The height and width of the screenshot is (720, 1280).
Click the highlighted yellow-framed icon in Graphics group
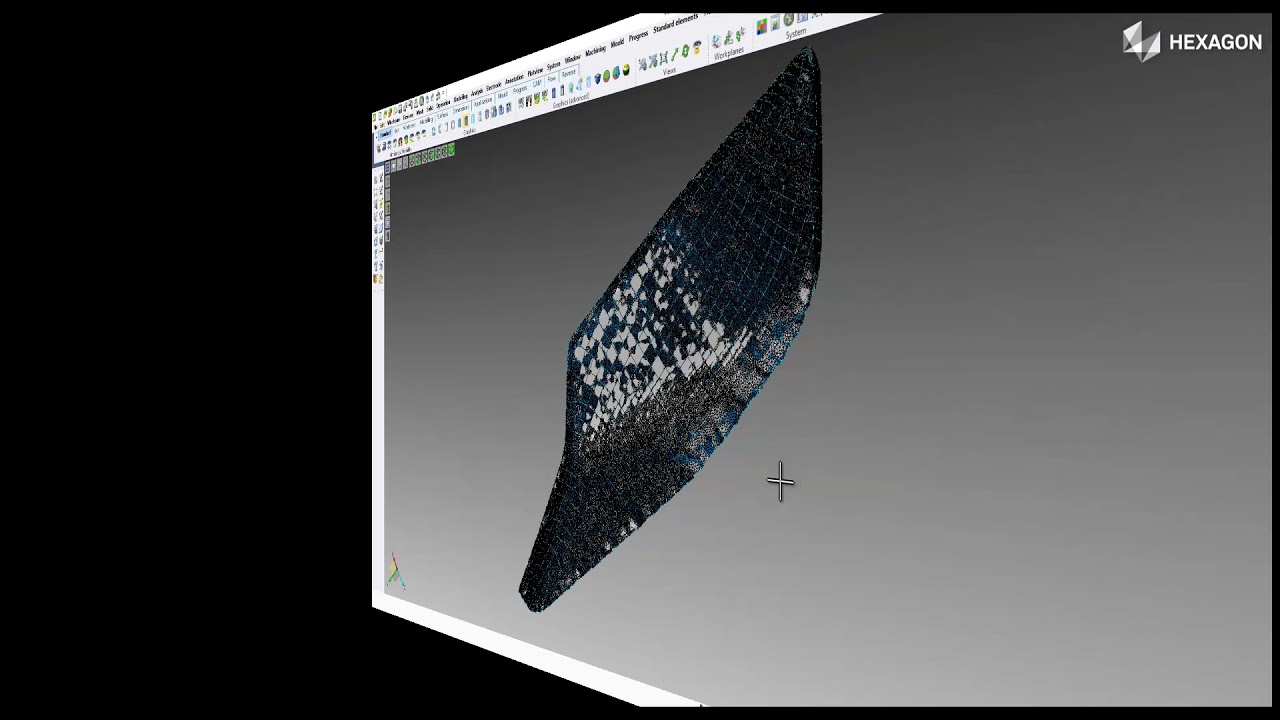point(466,121)
